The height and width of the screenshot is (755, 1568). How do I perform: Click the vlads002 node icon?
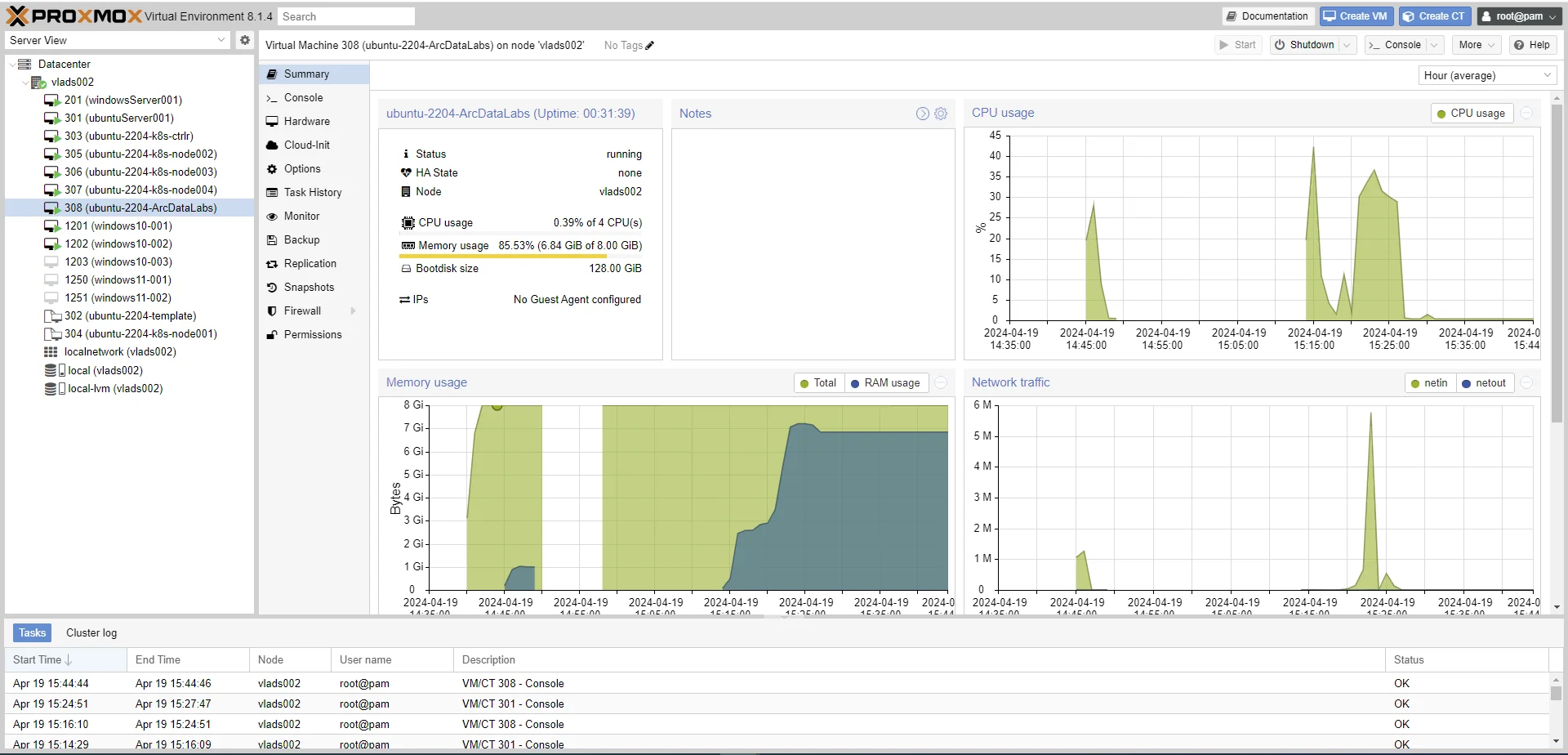point(38,83)
